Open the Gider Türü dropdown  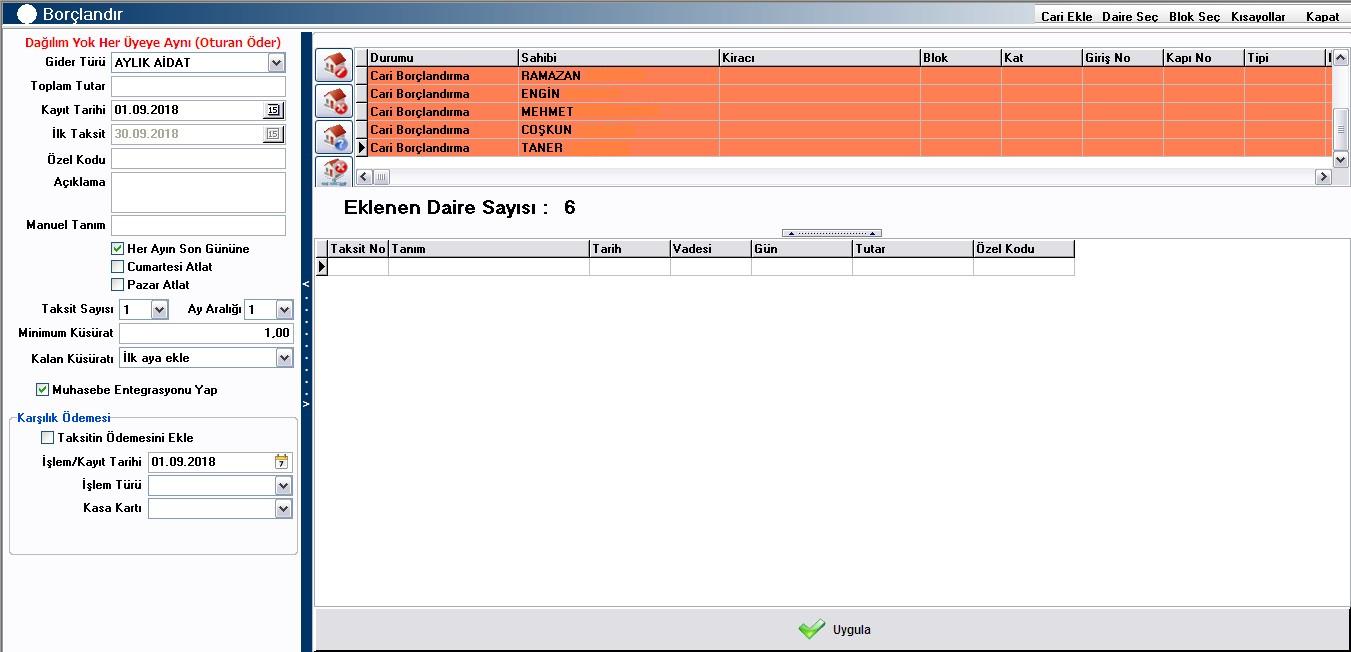276,63
